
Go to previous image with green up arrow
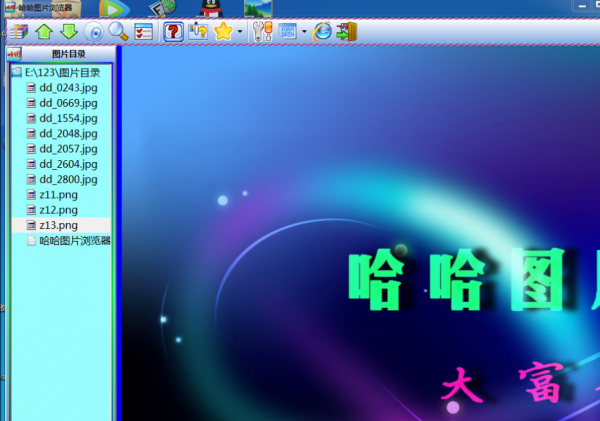tap(44, 31)
